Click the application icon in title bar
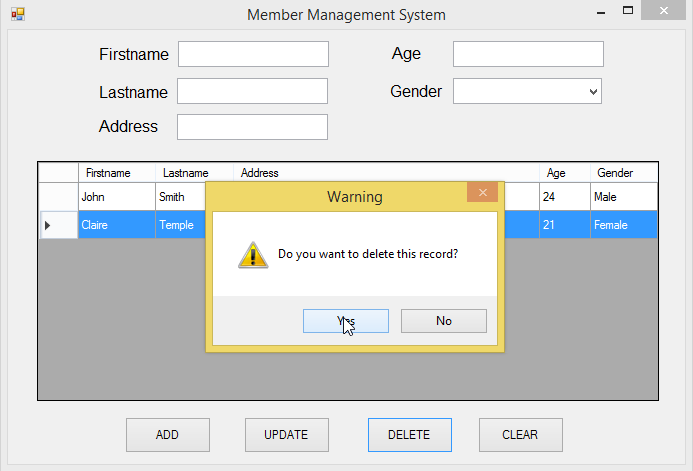Screen dimensions: 693x471 (17, 15)
